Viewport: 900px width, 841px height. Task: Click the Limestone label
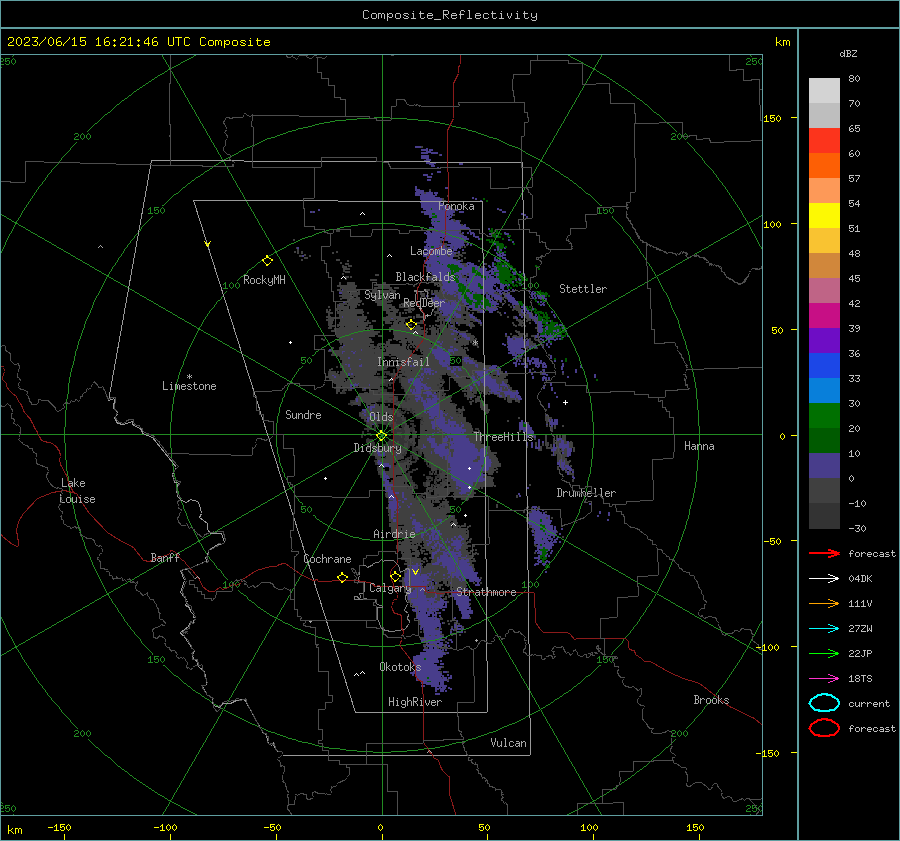189,386
